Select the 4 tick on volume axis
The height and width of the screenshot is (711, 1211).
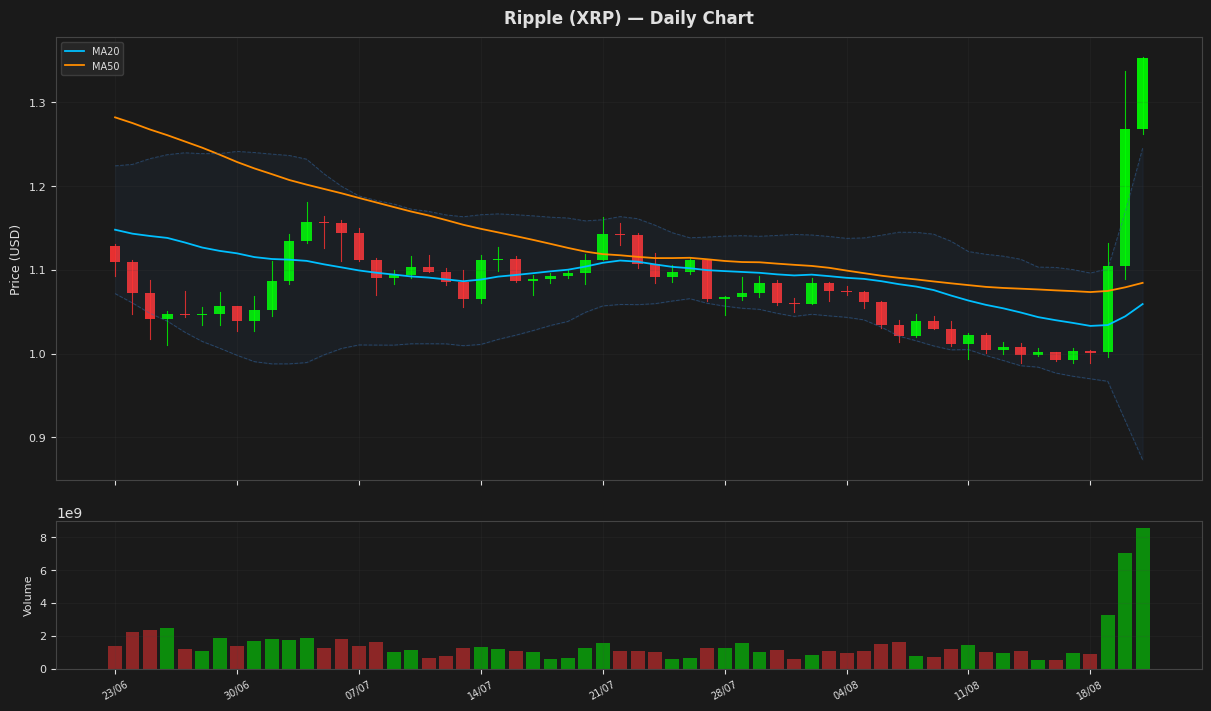(x=45, y=604)
